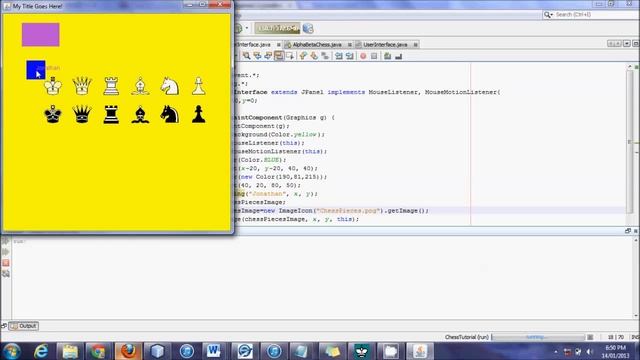The height and width of the screenshot is (360, 640).
Task: Click the white rook piece in Java window
Action: [x=111, y=86]
